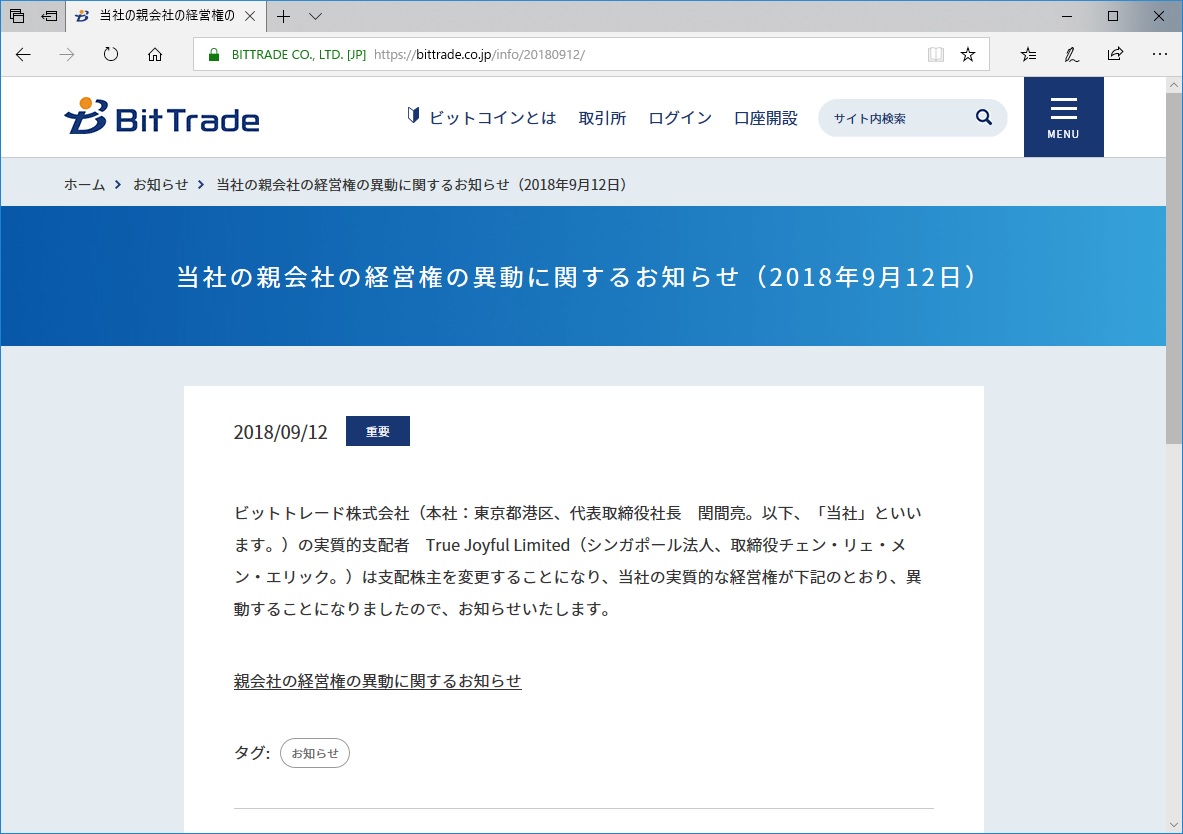Open Edge Settings with the ellipsis menu
Screen dimensions: 1183x834
tap(1159, 54)
